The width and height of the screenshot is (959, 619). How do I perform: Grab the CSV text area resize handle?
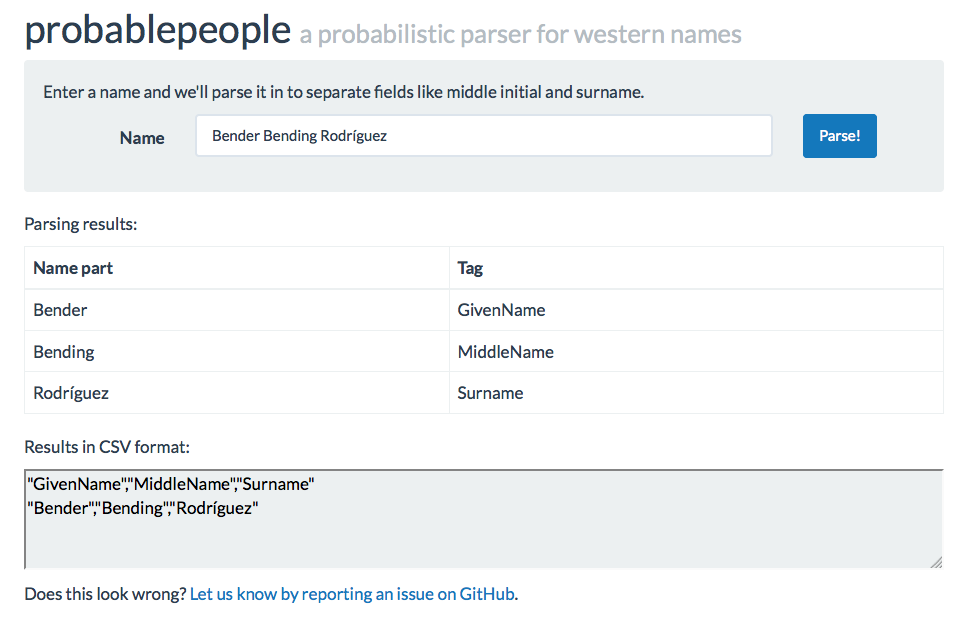coord(936,562)
